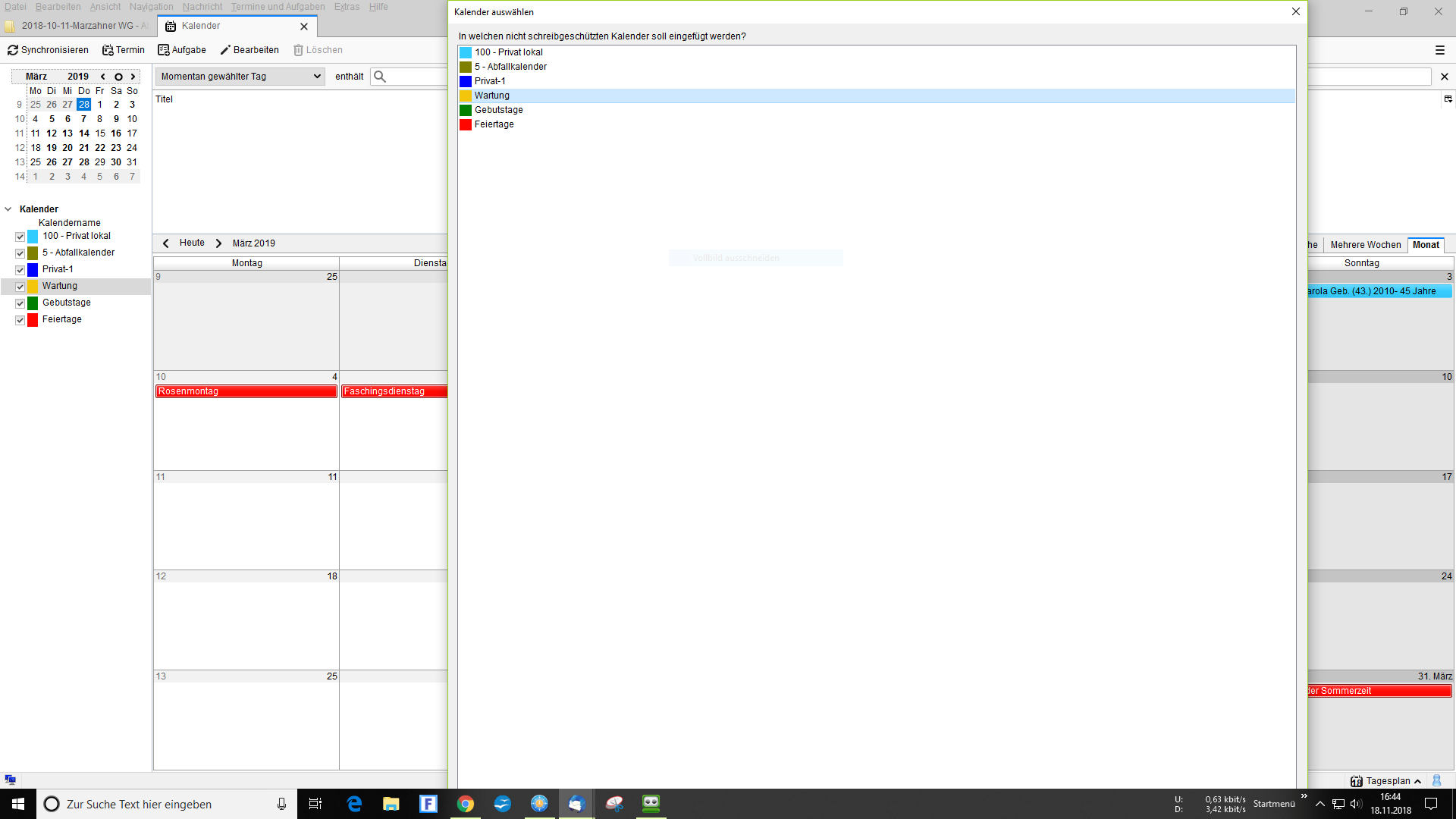Image resolution: width=1456 pixels, height=819 pixels.
Task: Expand Tagesplan panel with up arrow
Action: click(1417, 781)
